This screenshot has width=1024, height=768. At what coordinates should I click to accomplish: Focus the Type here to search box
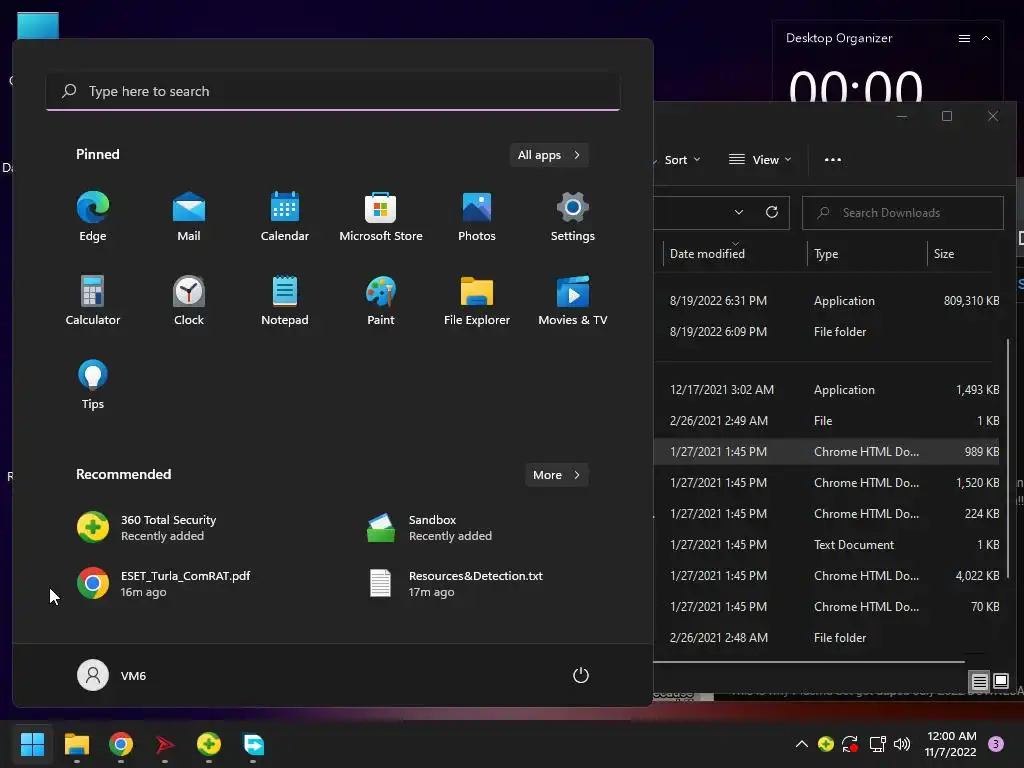click(333, 91)
